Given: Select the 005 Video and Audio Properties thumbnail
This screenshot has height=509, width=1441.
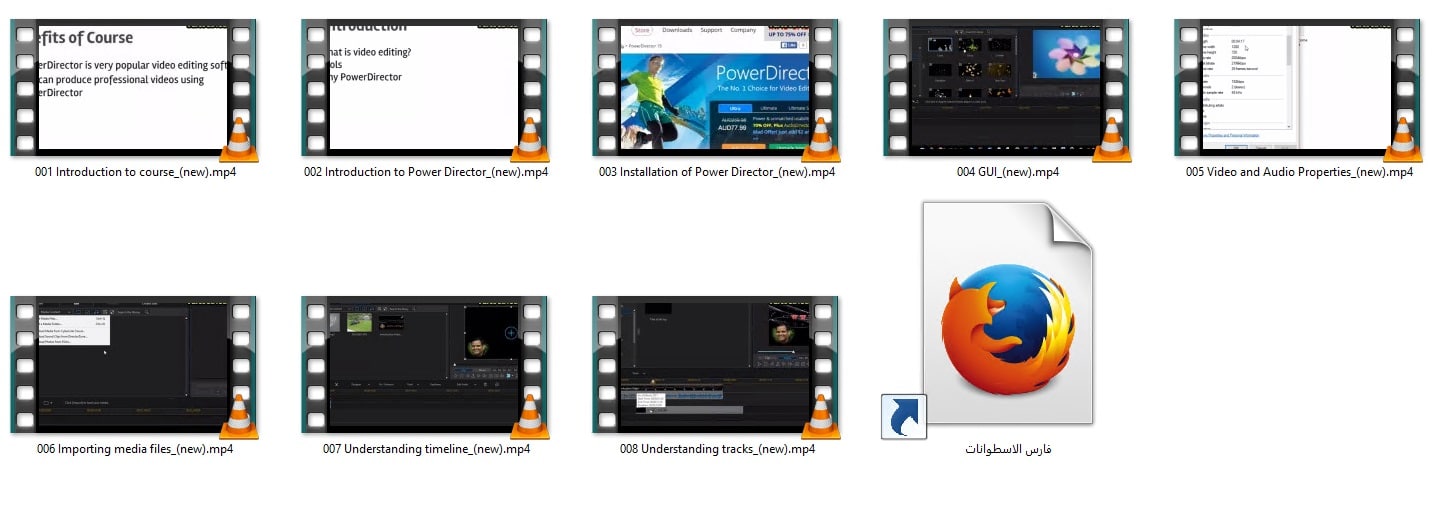Looking at the screenshot, I should pos(1297,87).
